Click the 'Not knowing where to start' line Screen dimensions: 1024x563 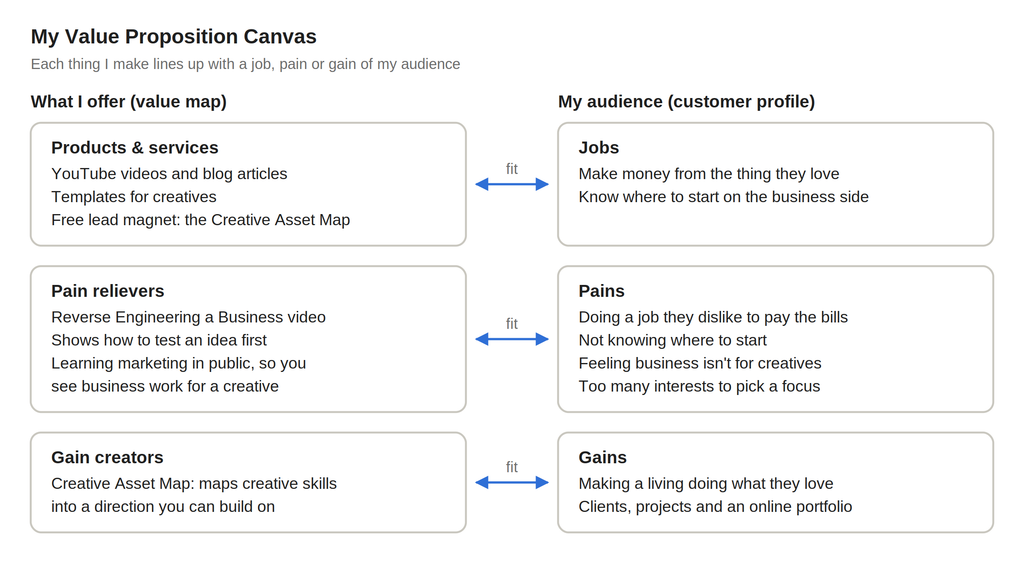point(673,340)
